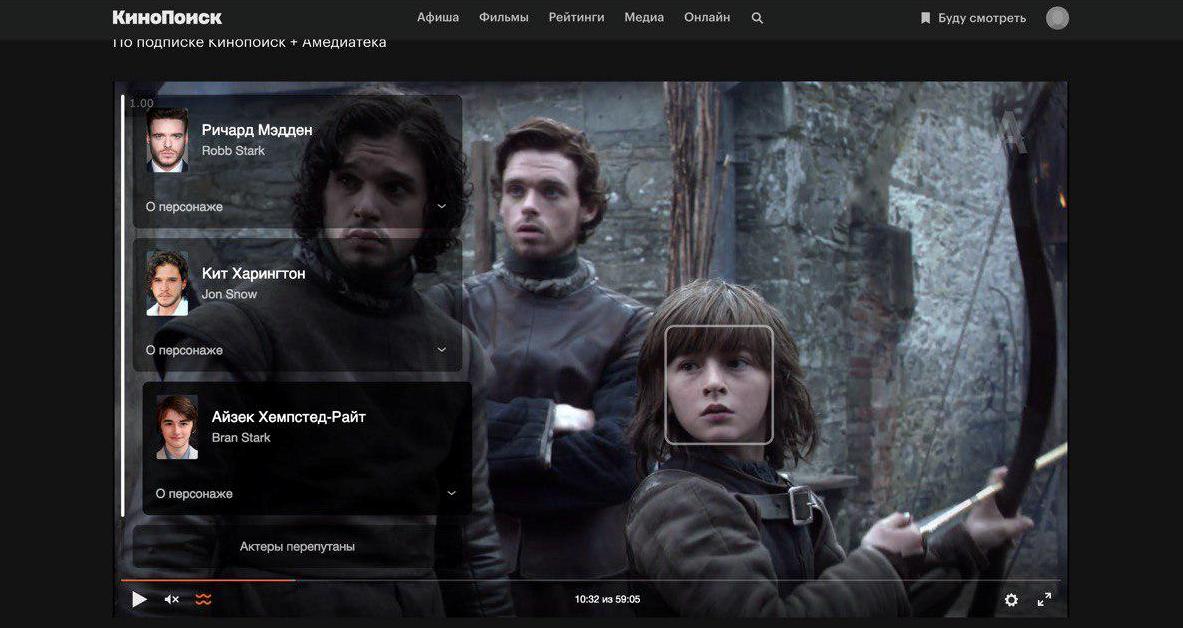The height and width of the screenshot is (628, 1183).
Task: Click the Кит Харингтон actor photo
Action: pyautogui.click(x=167, y=283)
